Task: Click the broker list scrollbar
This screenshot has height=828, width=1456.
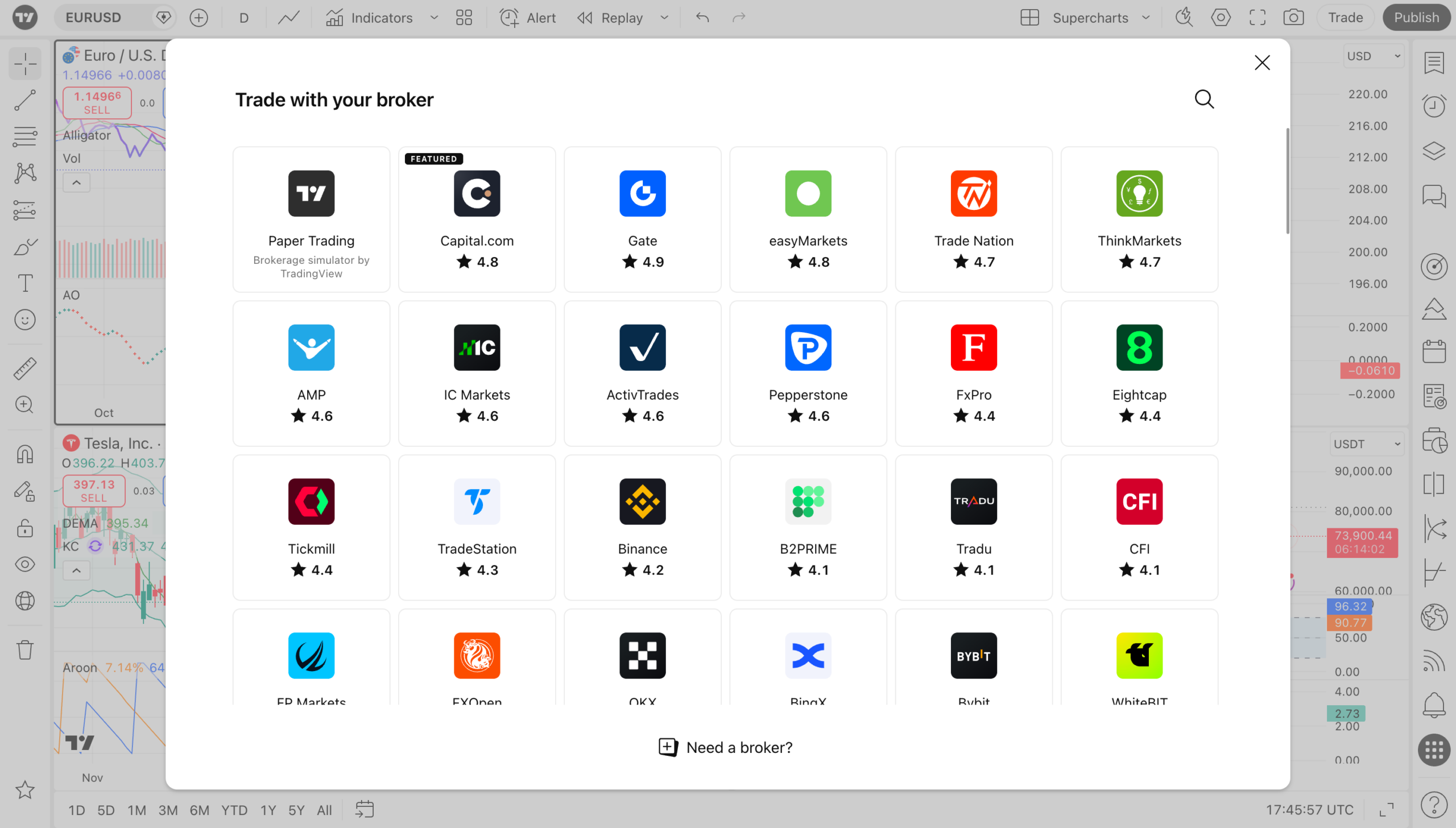Action: [x=1287, y=181]
